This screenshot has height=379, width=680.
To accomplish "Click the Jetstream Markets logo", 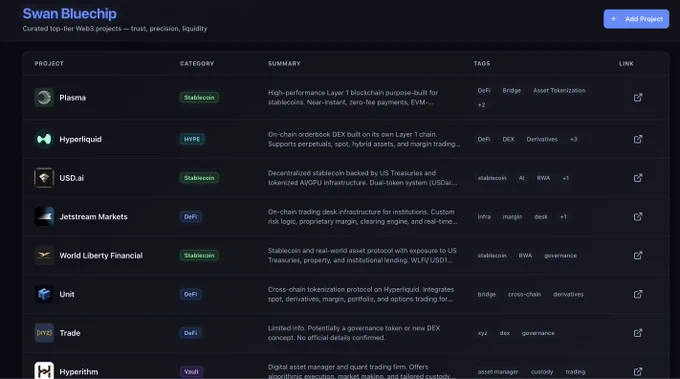I will coord(44,216).
